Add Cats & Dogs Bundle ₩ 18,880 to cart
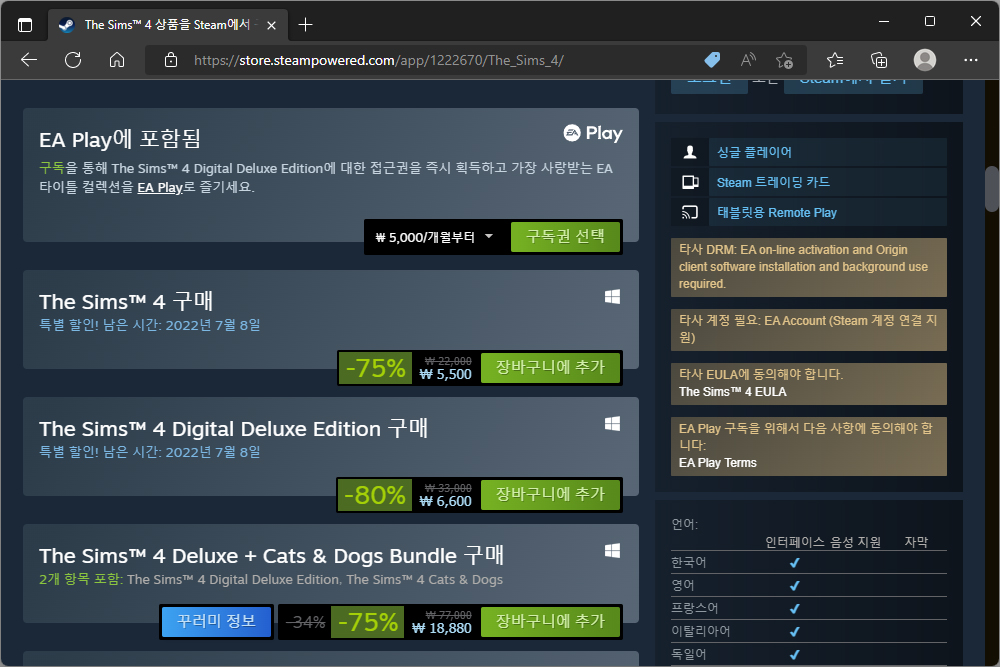 pyautogui.click(x=550, y=621)
